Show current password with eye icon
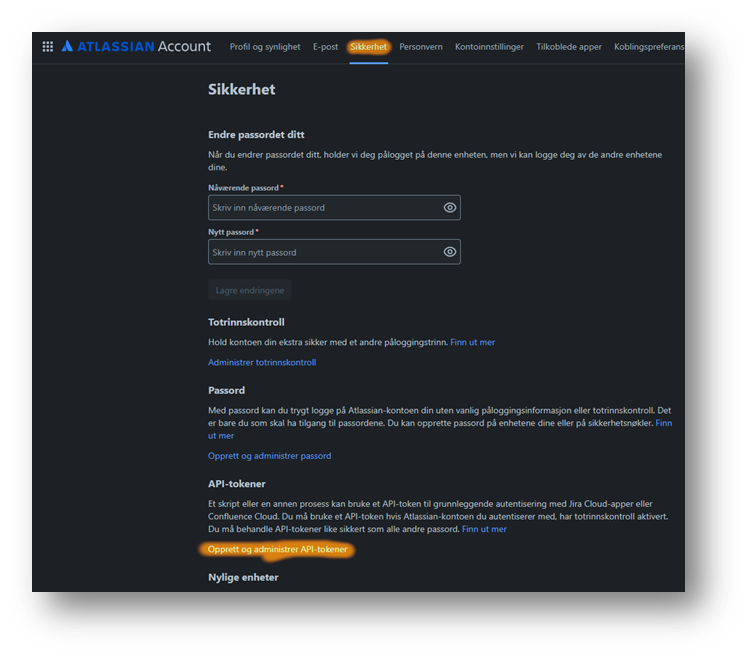This screenshot has width=750, height=657. (x=450, y=208)
